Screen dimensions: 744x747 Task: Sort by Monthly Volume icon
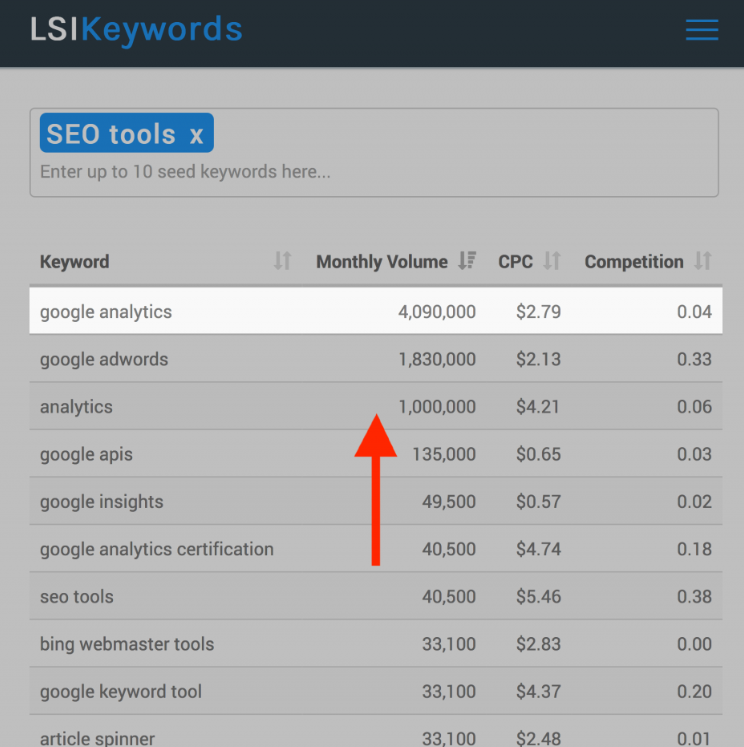[467, 261]
